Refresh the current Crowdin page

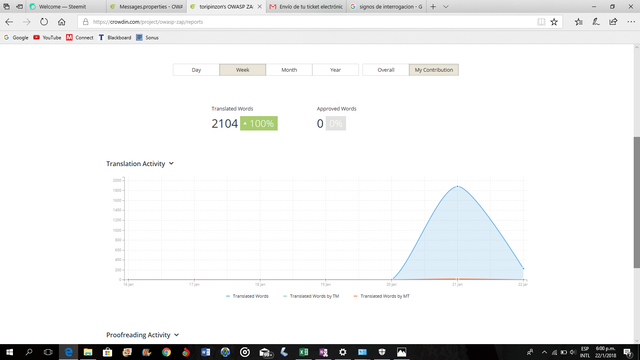[x=44, y=22]
